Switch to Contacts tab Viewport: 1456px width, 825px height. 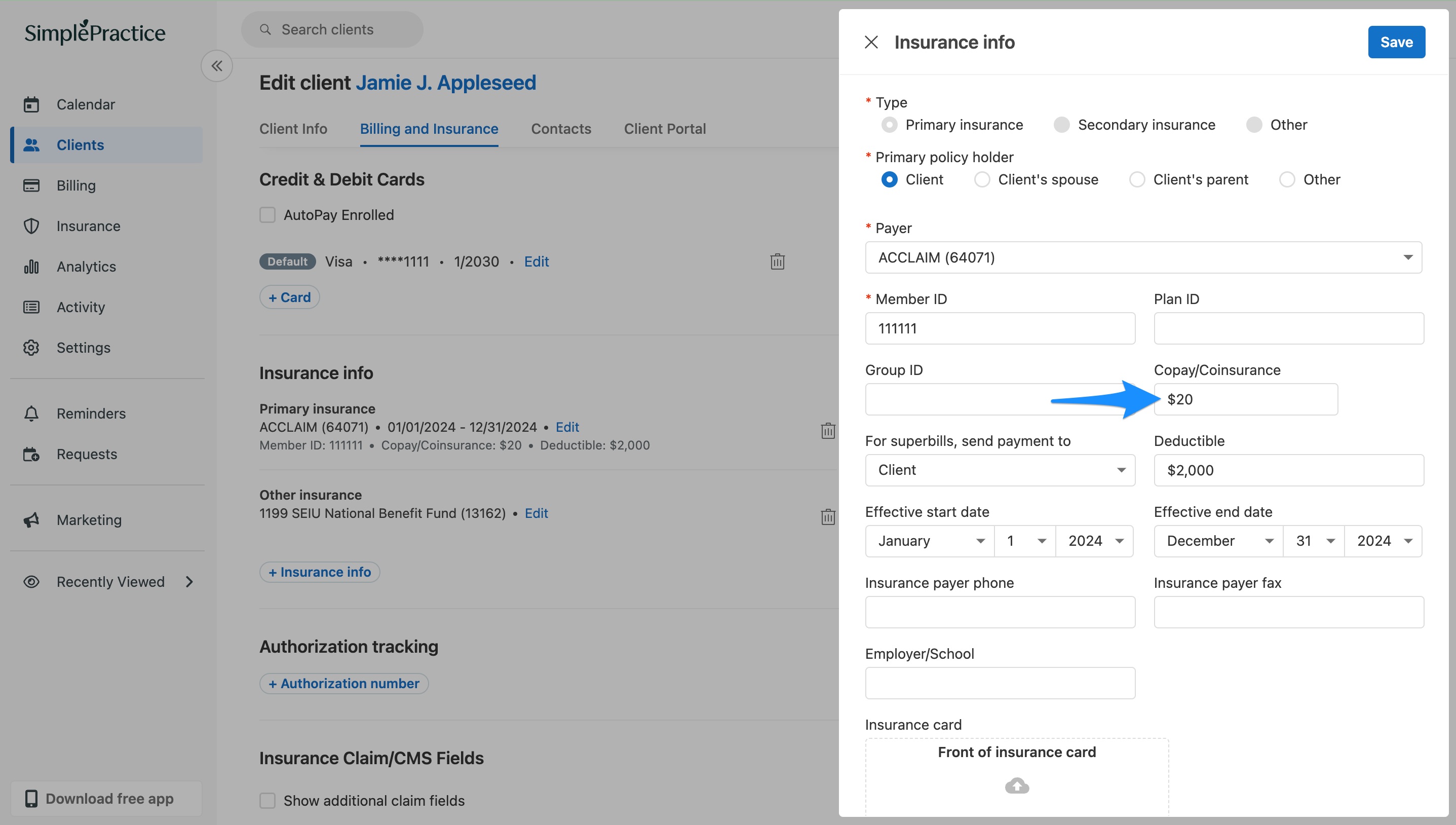(561, 129)
